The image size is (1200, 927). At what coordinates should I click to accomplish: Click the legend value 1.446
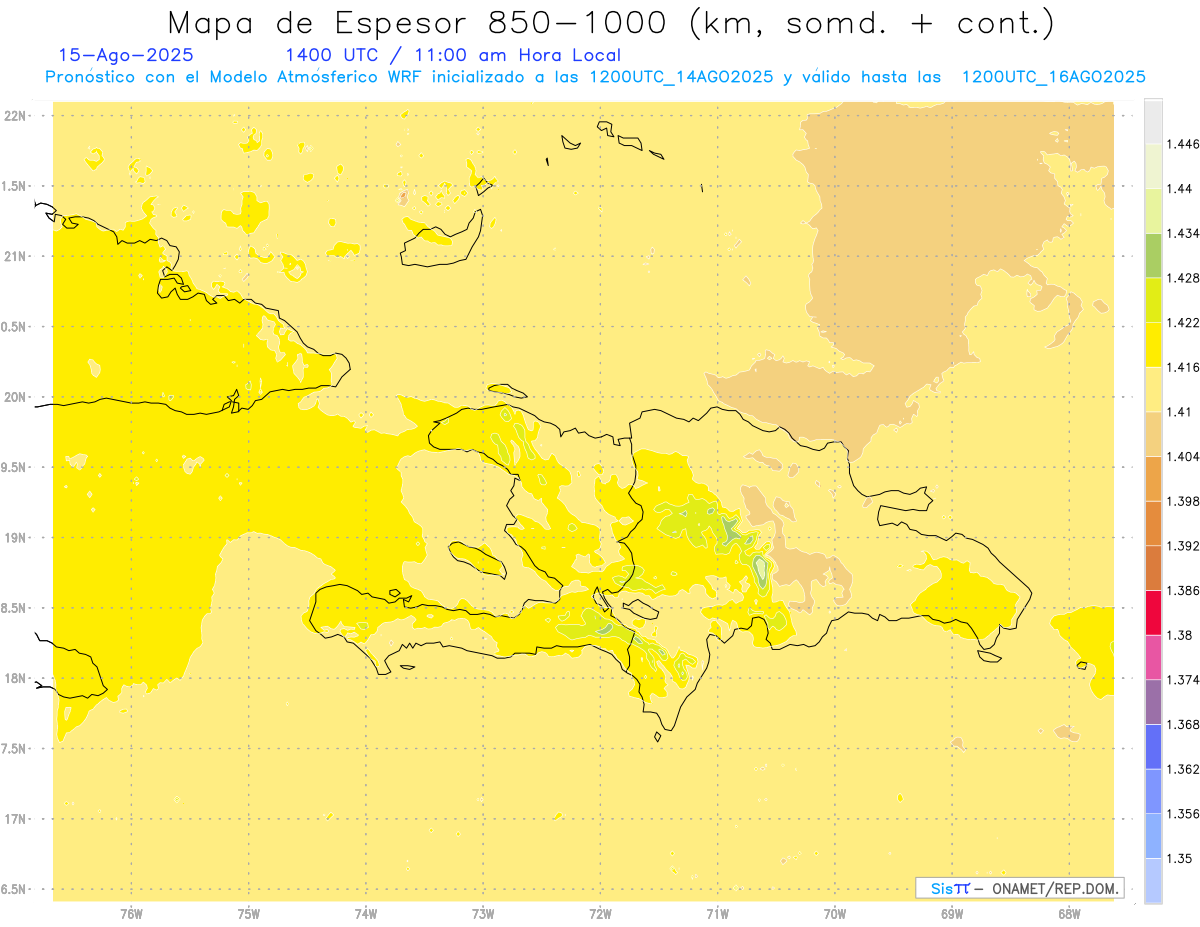pos(1183,144)
